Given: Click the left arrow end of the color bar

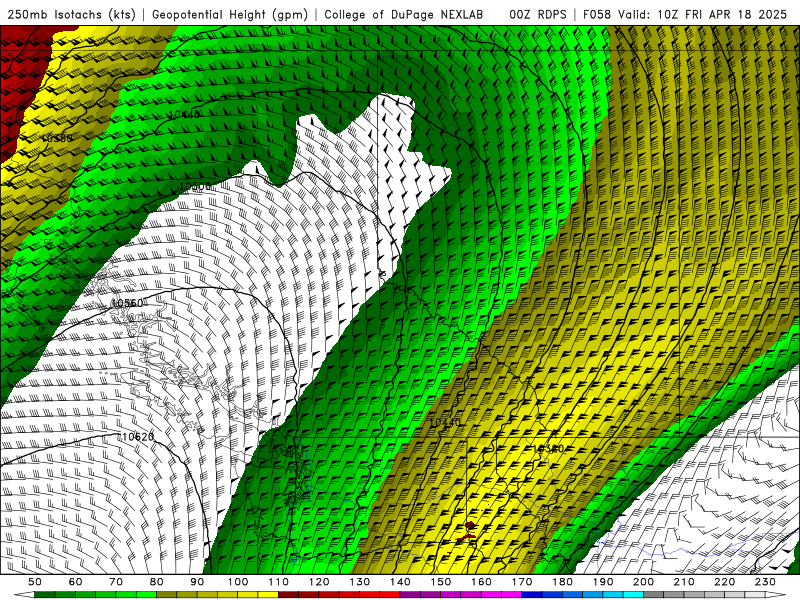Looking at the screenshot, I should 23,595.
